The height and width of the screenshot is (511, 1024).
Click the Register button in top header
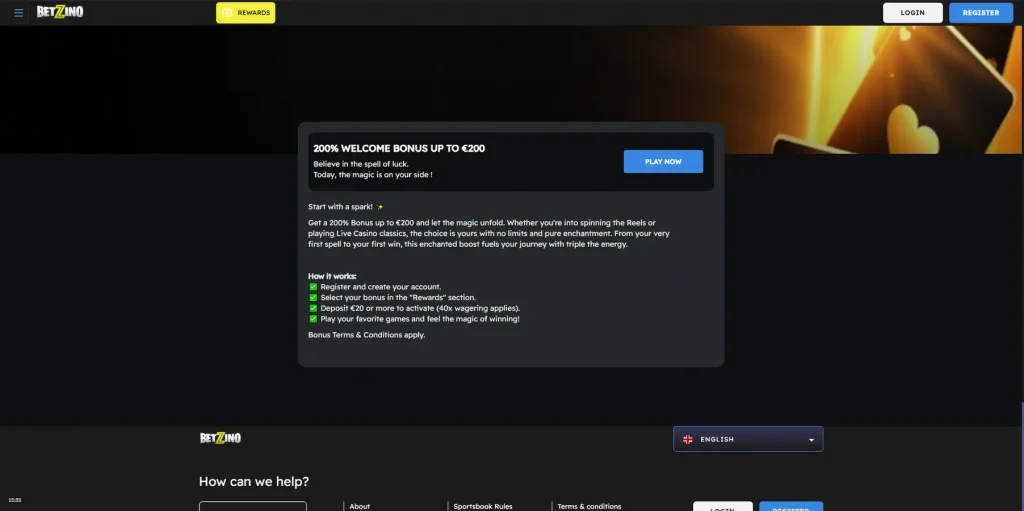(981, 13)
